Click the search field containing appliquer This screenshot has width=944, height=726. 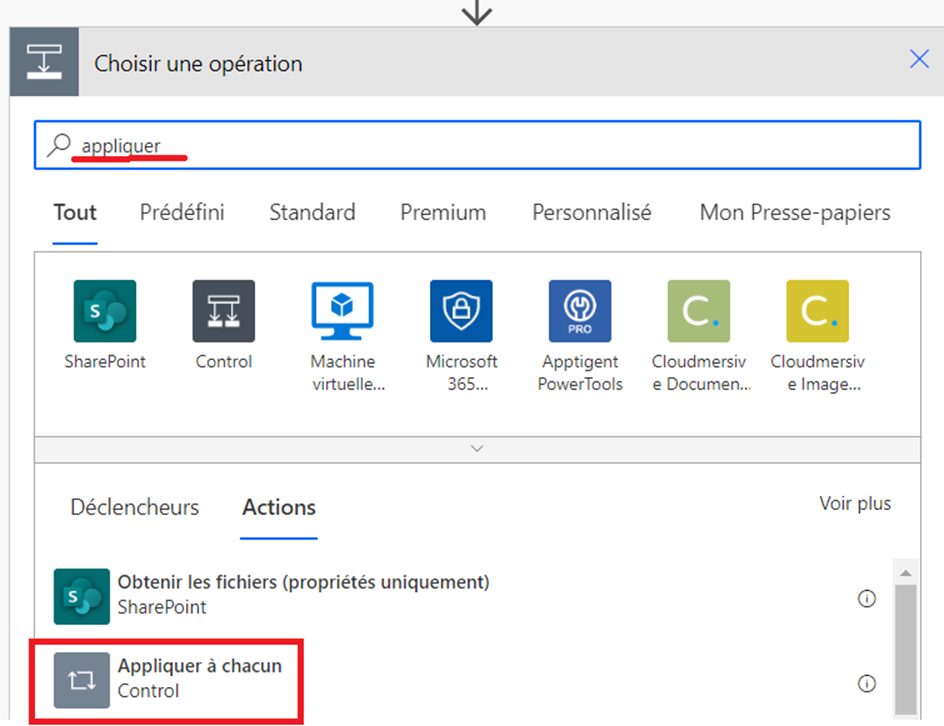(x=477, y=145)
